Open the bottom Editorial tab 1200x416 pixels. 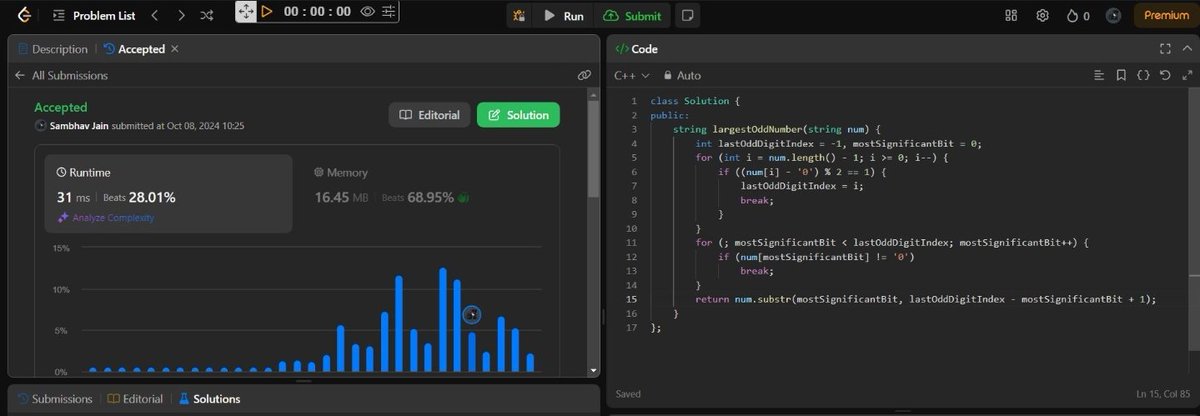click(x=135, y=399)
